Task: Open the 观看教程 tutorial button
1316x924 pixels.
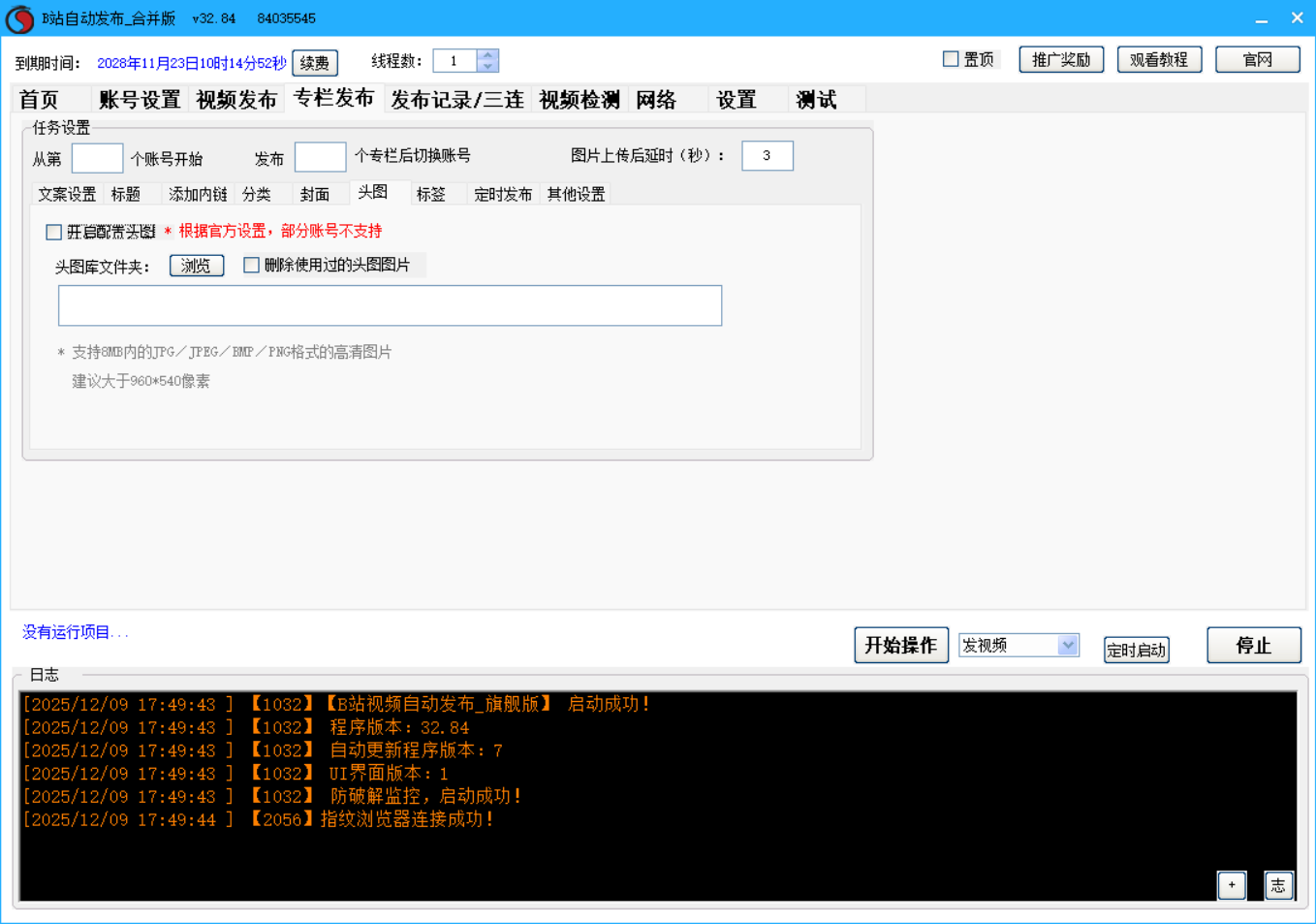Action: click(x=1159, y=60)
